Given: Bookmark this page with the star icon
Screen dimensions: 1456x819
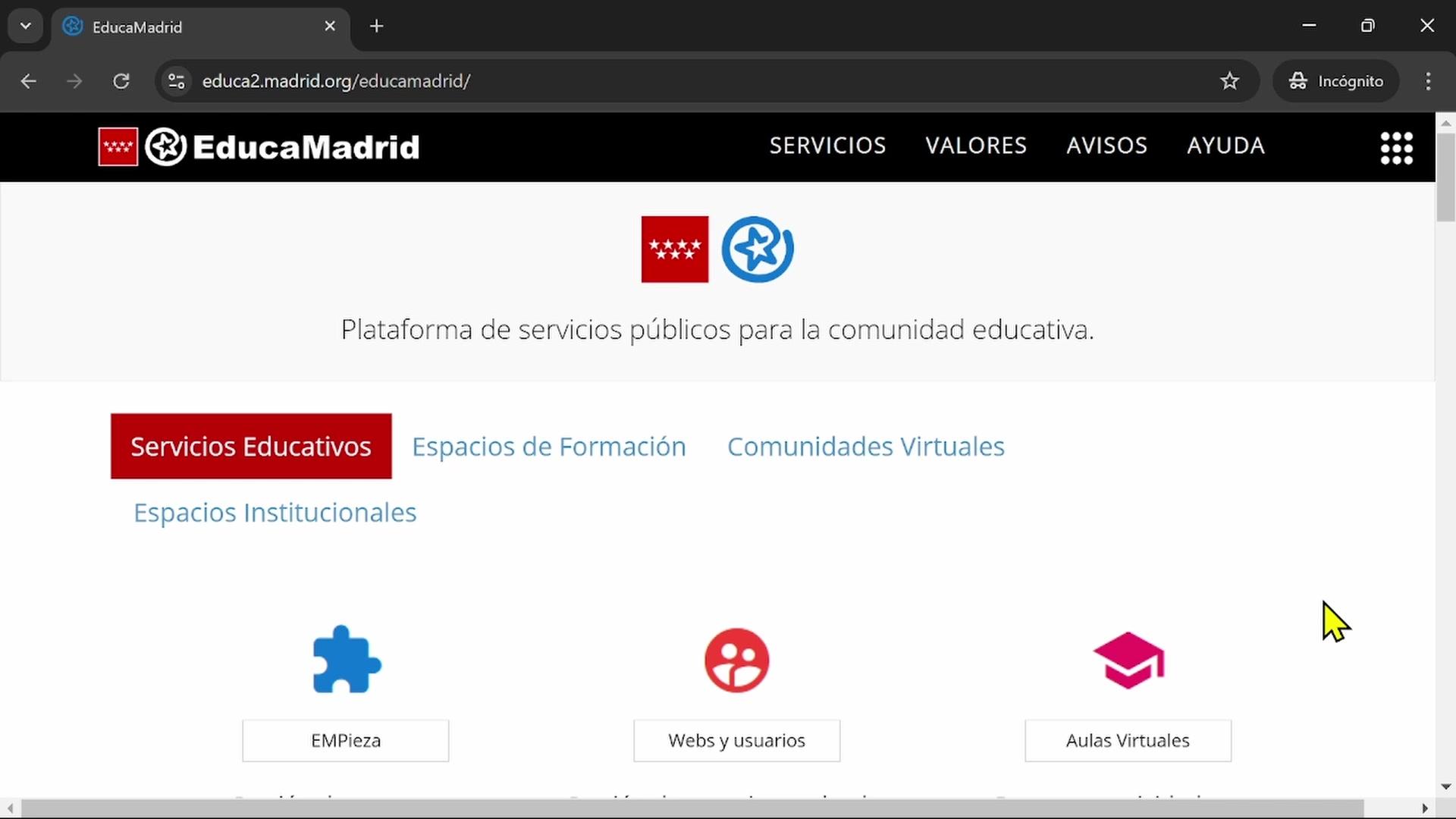Looking at the screenshot, I should [1229, 81].
